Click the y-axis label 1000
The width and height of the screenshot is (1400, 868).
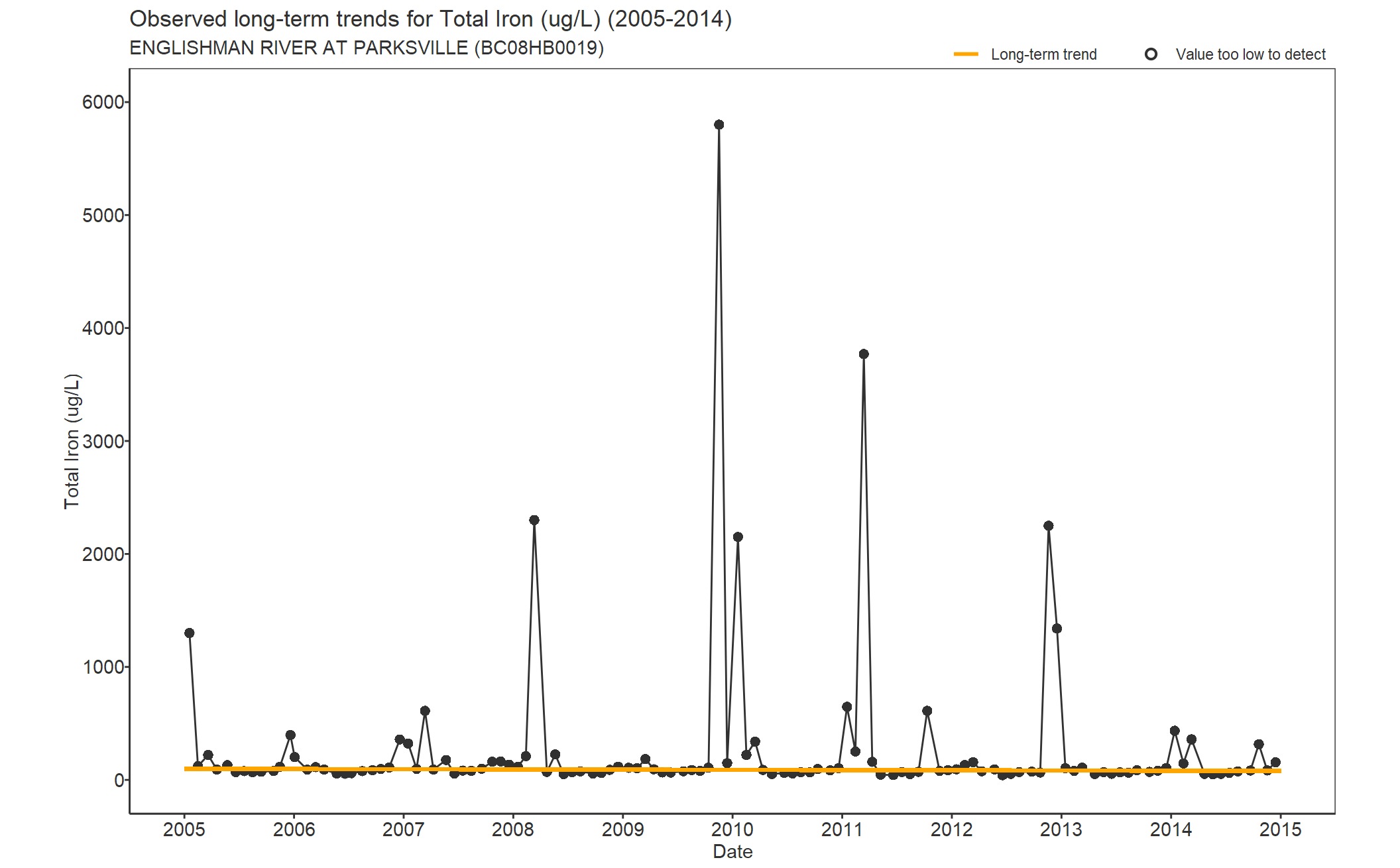[103, 667]
